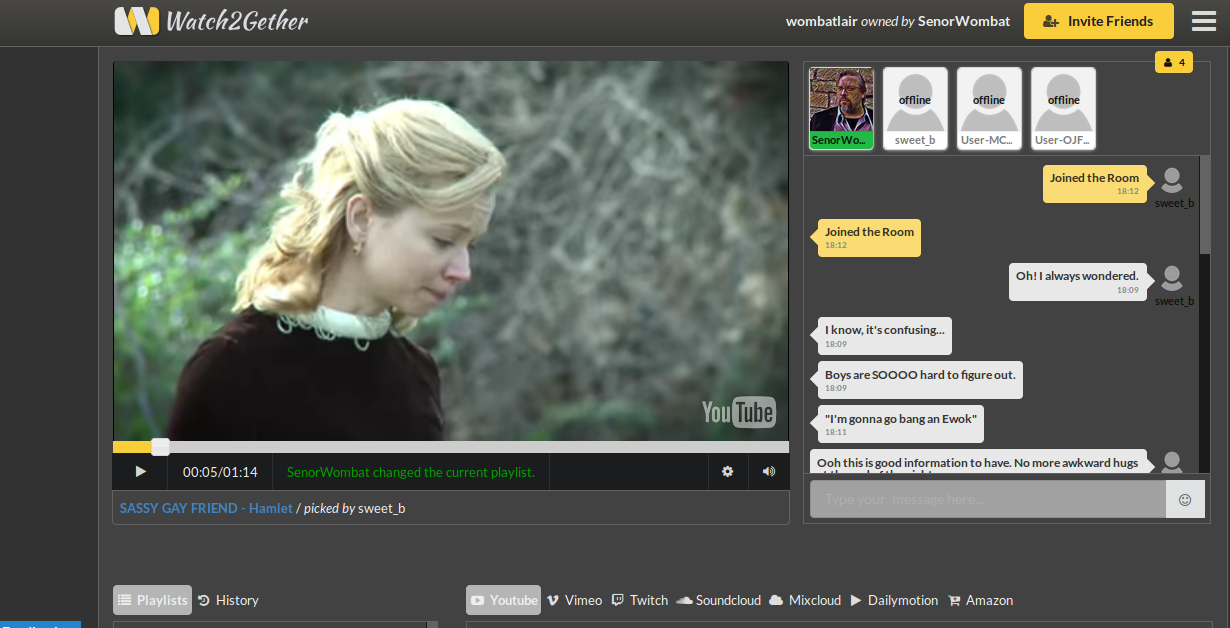This screenshot has height=628, width=1230.
Task: Switch to the History tab
Action: tap(228, 600)
